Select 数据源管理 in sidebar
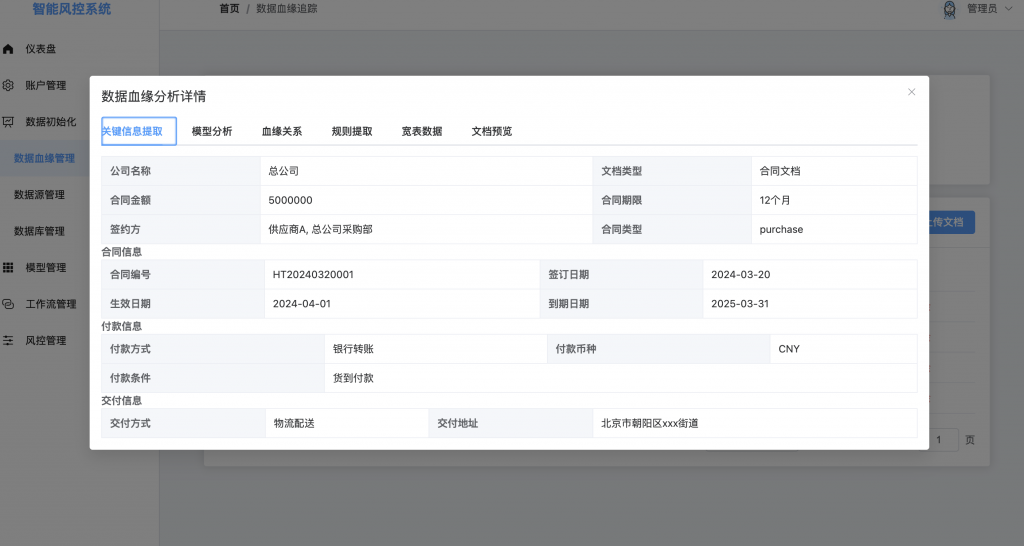 pyautogui.click(x=39, y=195)
